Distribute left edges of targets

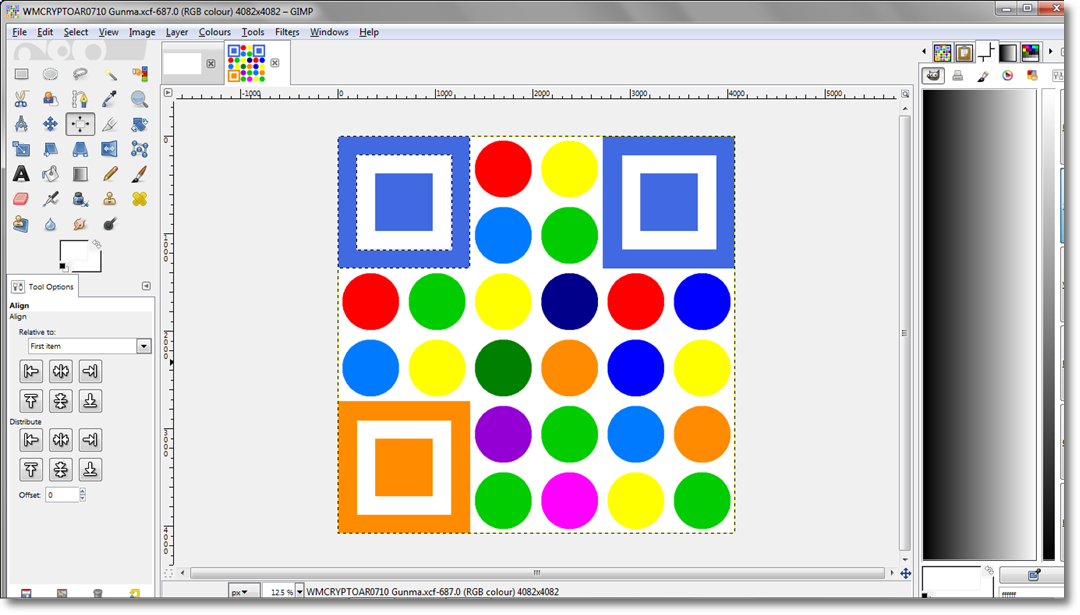click(31, 439)
